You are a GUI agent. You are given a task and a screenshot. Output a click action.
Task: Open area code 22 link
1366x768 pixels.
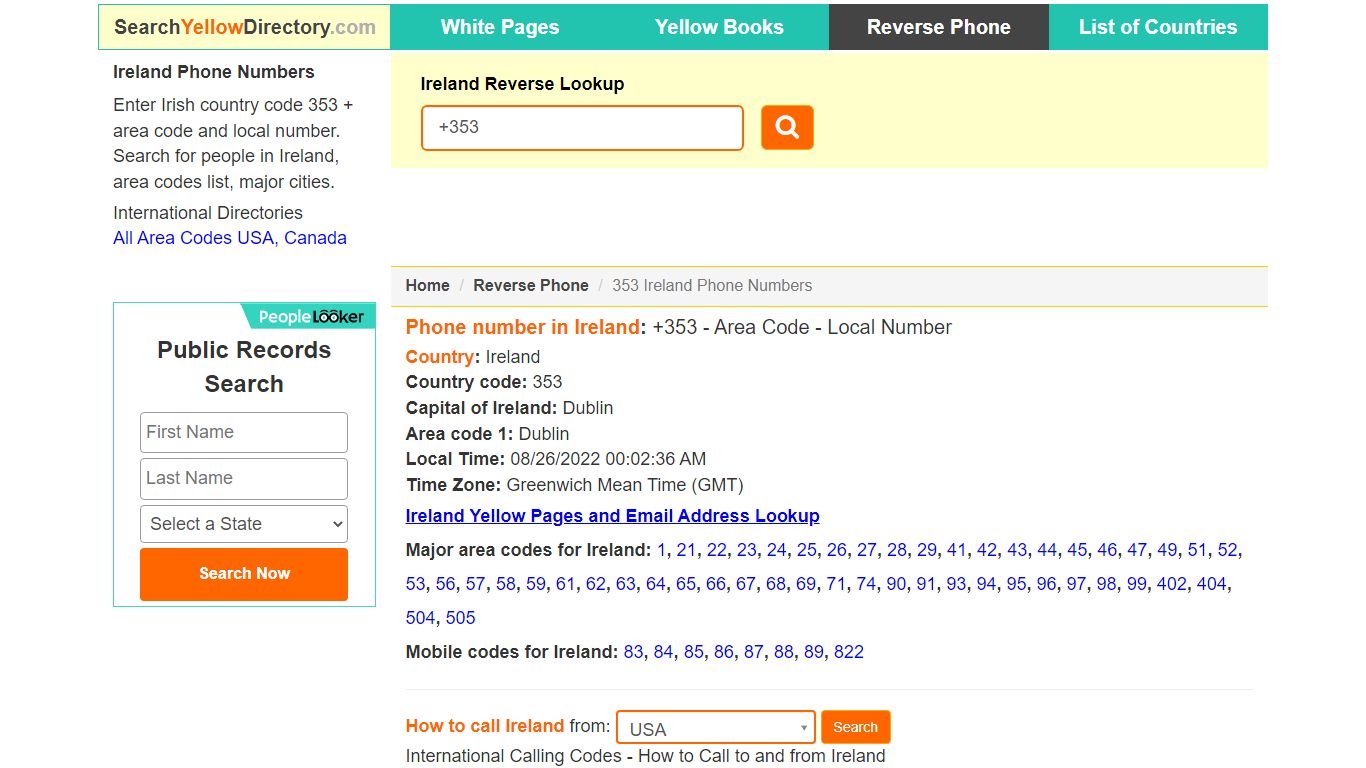(716, 550)
